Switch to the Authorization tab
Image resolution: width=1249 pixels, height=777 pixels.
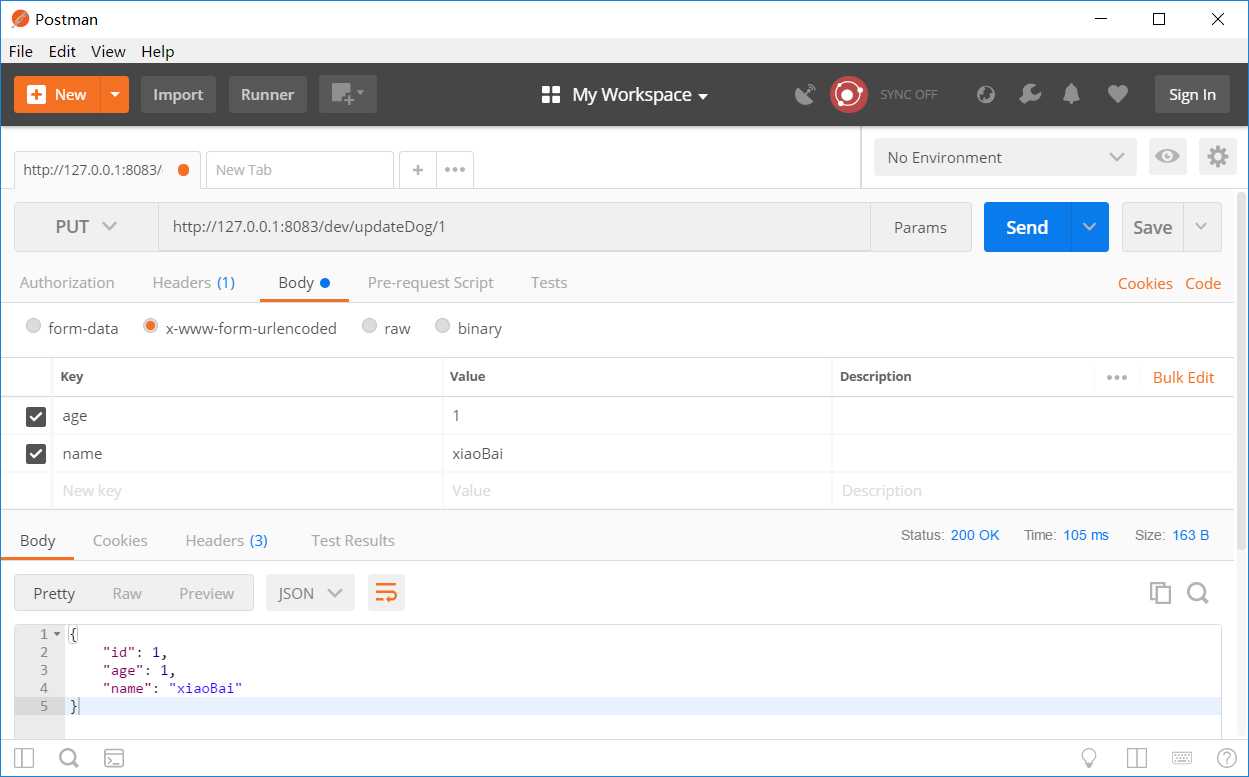pos(67,283)
